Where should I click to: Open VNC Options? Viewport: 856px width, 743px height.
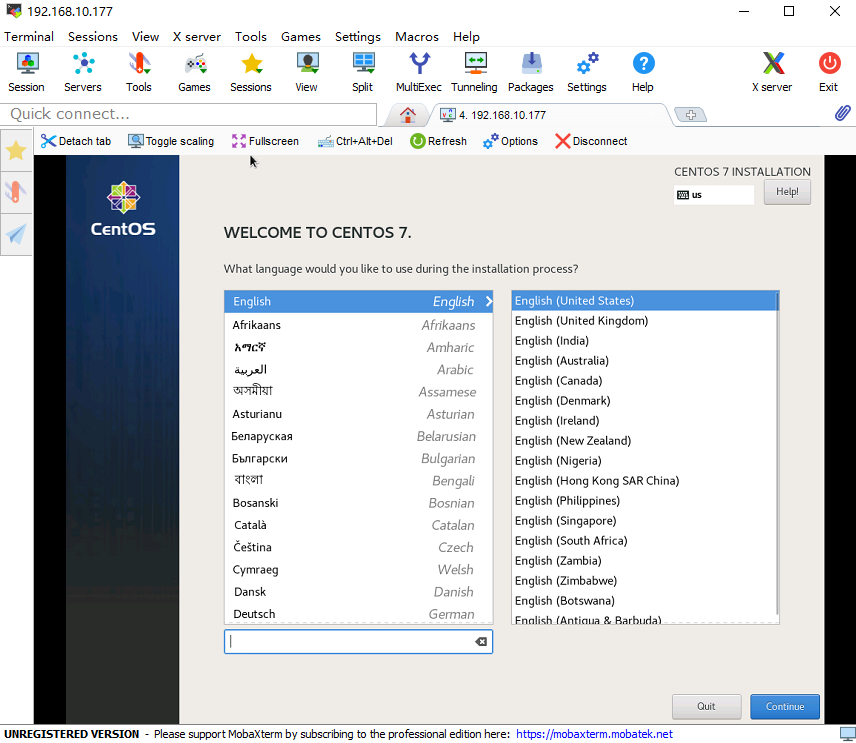510,141
